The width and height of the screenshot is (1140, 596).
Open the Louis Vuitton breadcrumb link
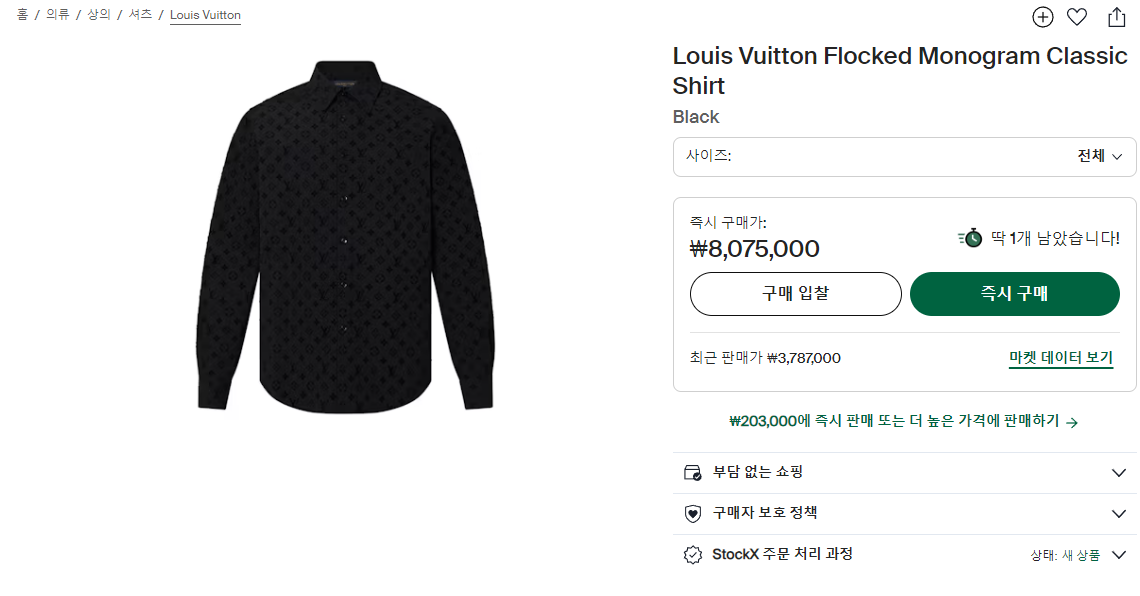tap(205, 15)
